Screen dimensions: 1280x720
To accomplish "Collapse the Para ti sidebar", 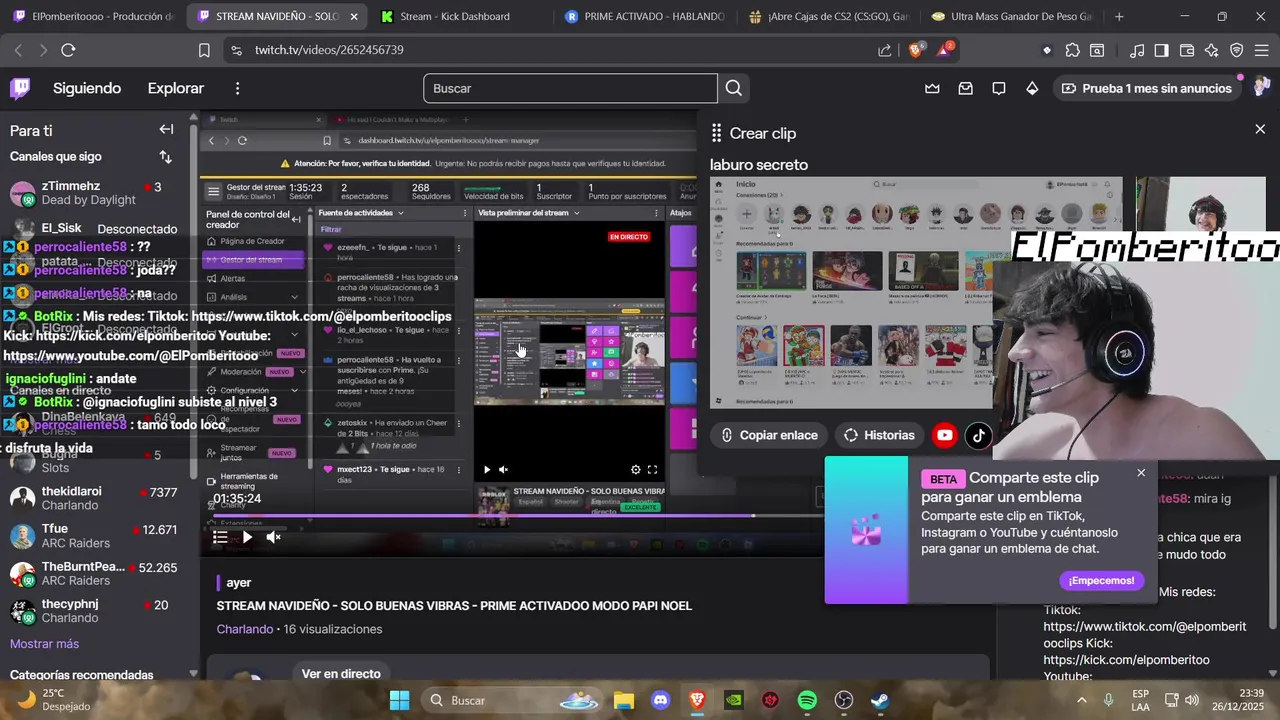I will [x=166, y=129].
